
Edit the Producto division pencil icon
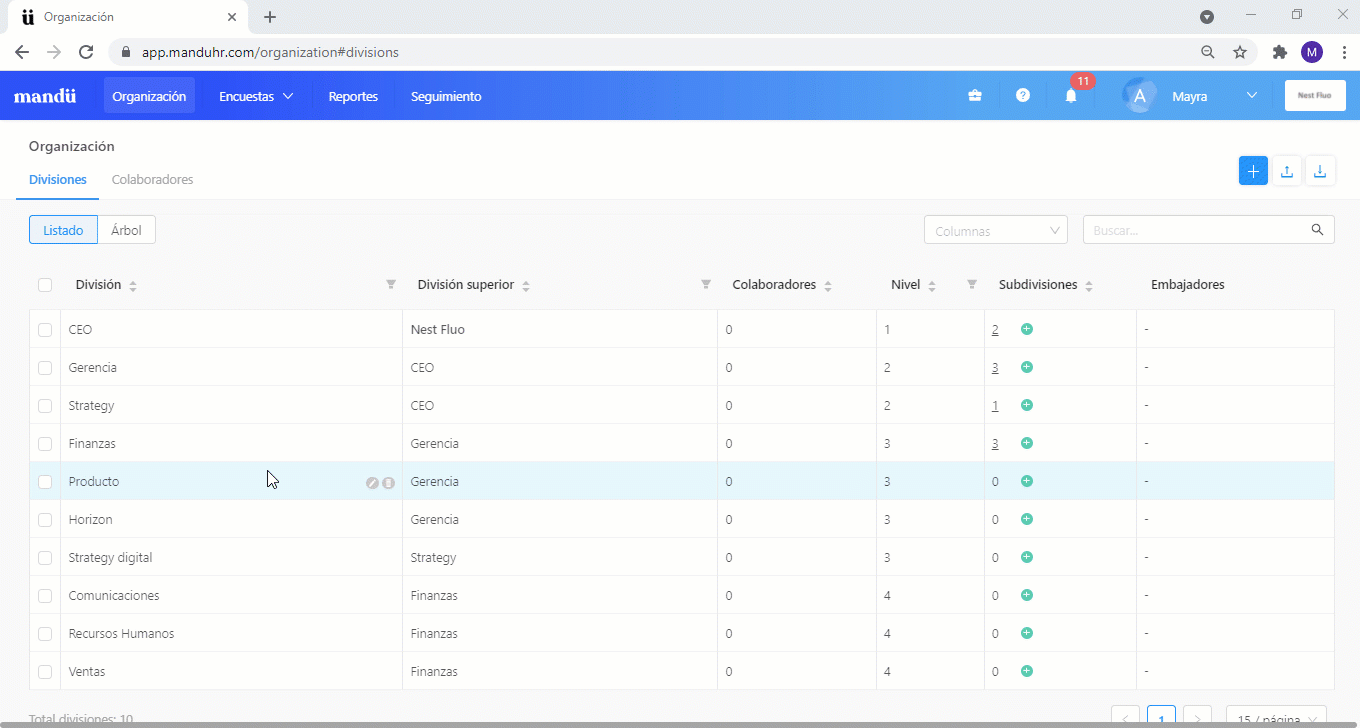tap(372, 482)
